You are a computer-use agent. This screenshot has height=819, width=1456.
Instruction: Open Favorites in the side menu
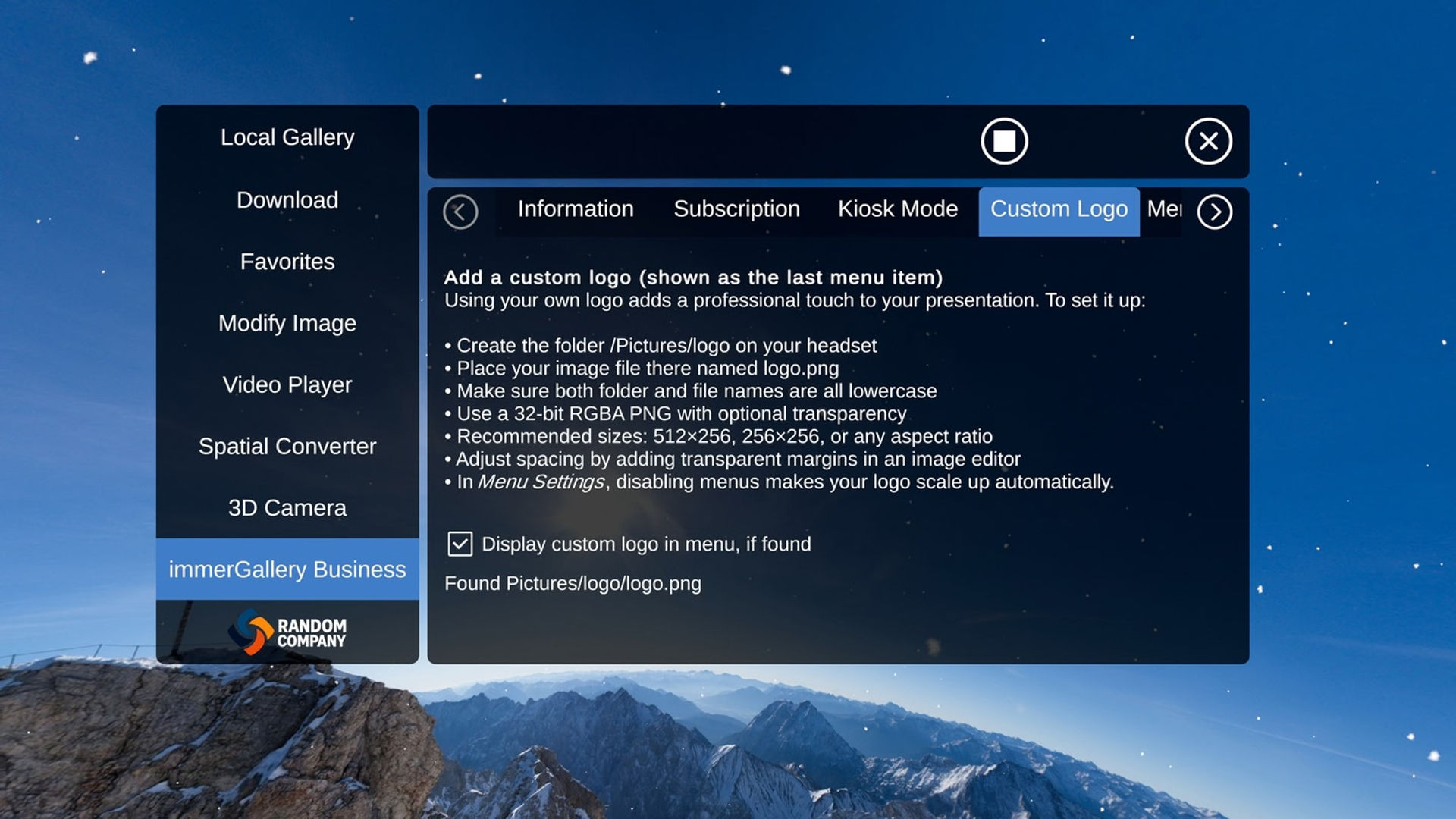(287, 262)
